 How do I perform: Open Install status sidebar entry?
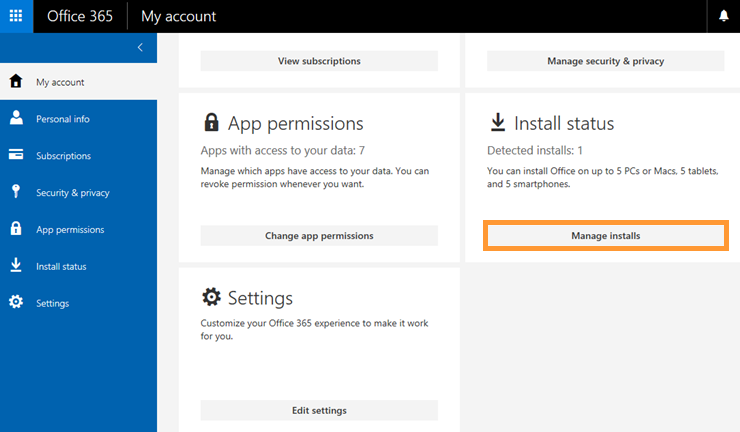pos(78,266)
